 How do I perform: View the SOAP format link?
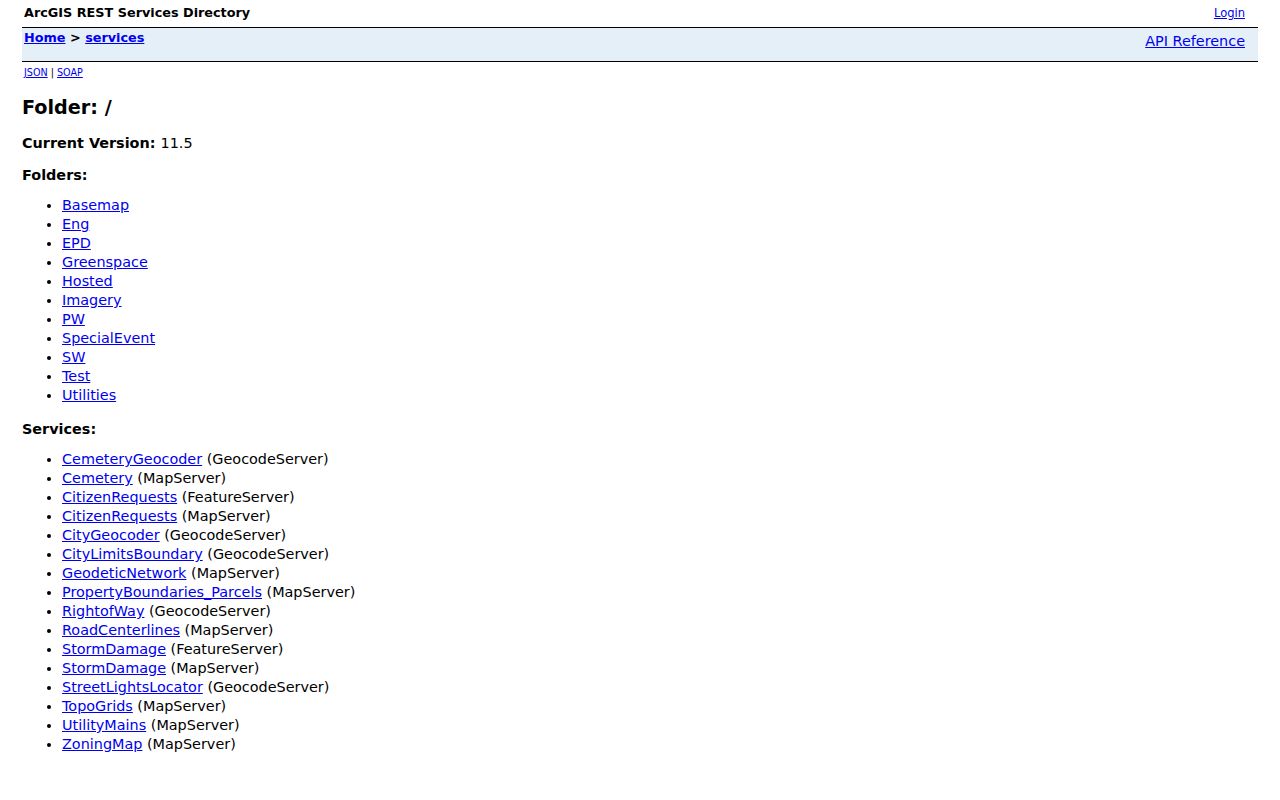(69, 73)
